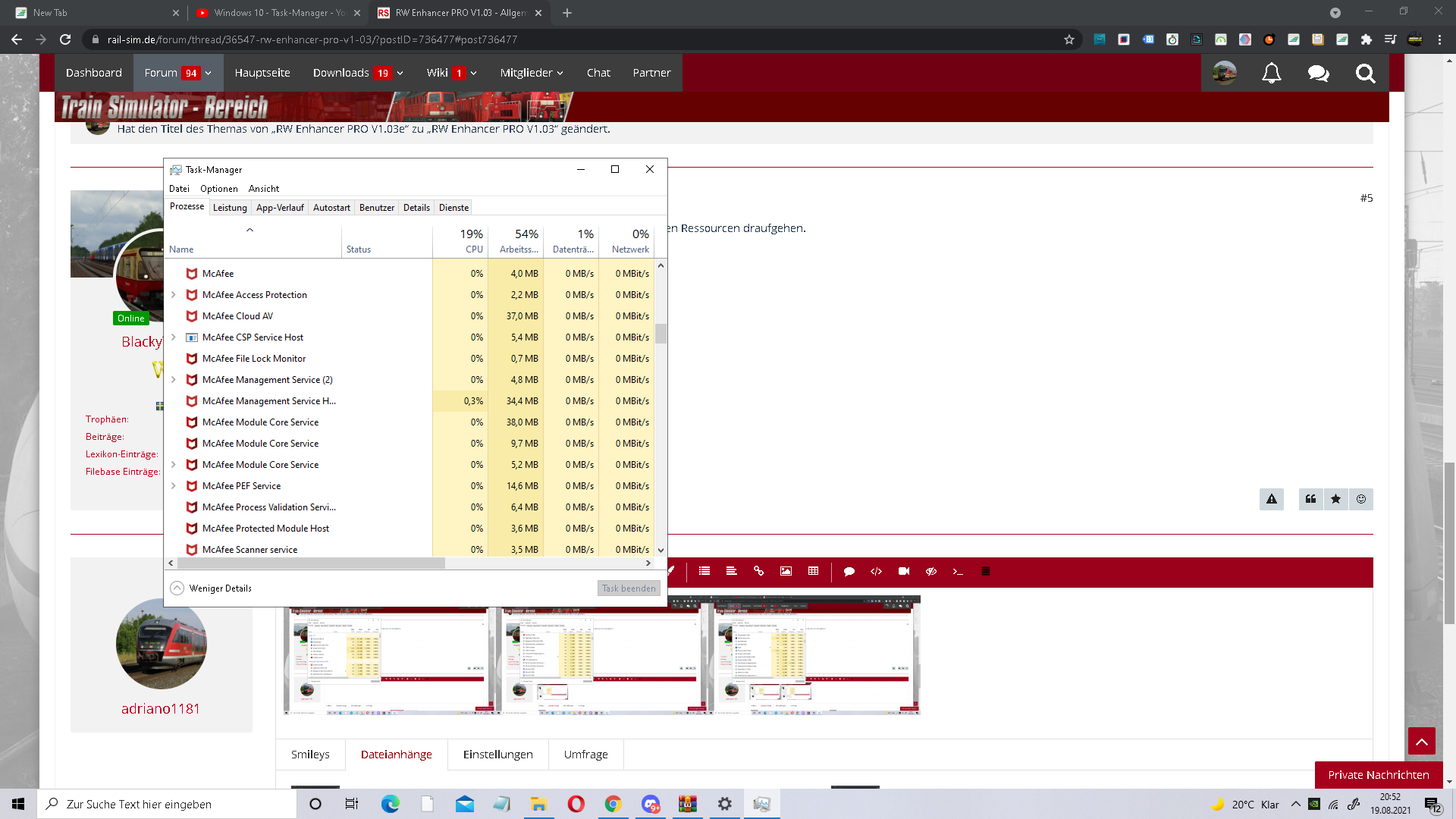Click the quote icon on post #5
This screenshot has height=819, width=1456.
(x=1310, y=499)
